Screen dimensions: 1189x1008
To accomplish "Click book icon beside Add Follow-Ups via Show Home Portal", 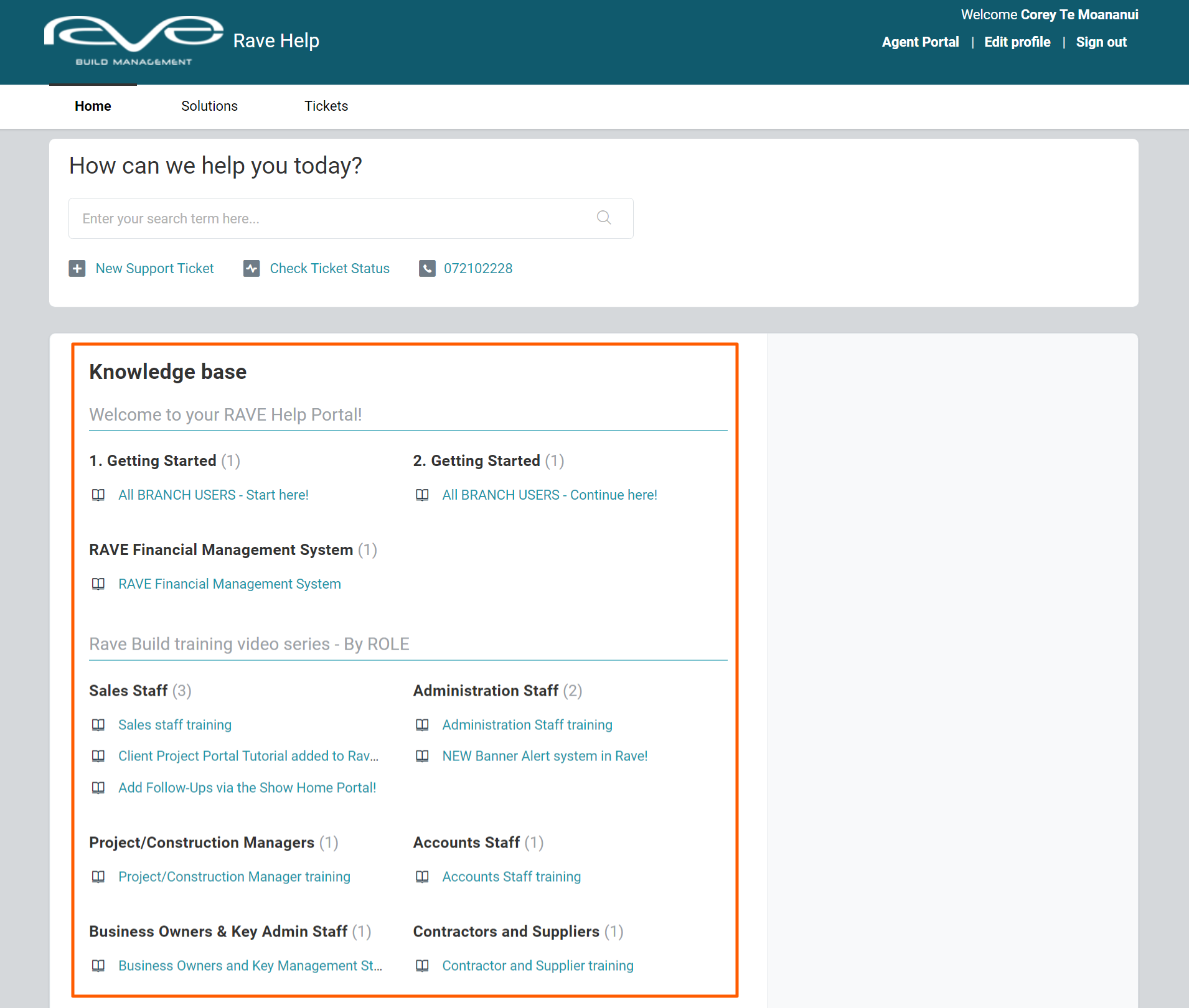I will [x=98, y=788].
